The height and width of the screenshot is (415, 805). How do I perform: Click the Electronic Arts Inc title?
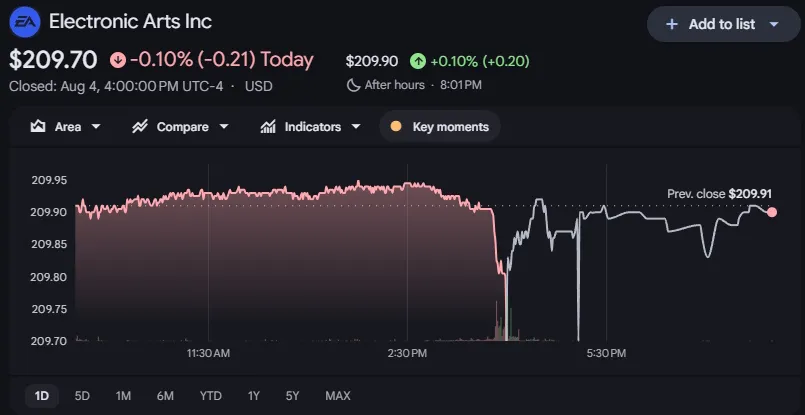click(x=130, y=22)
